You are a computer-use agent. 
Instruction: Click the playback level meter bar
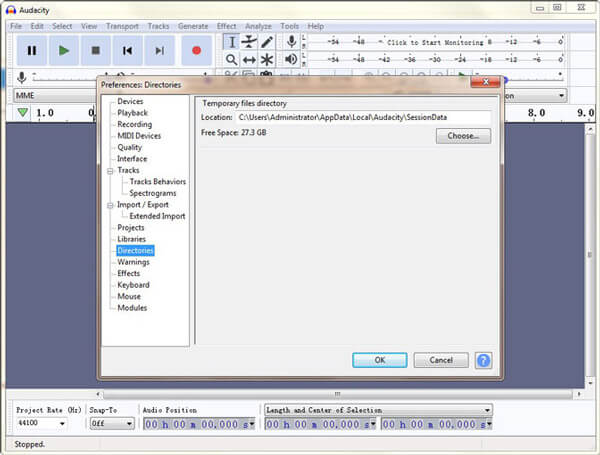point(435,59)
